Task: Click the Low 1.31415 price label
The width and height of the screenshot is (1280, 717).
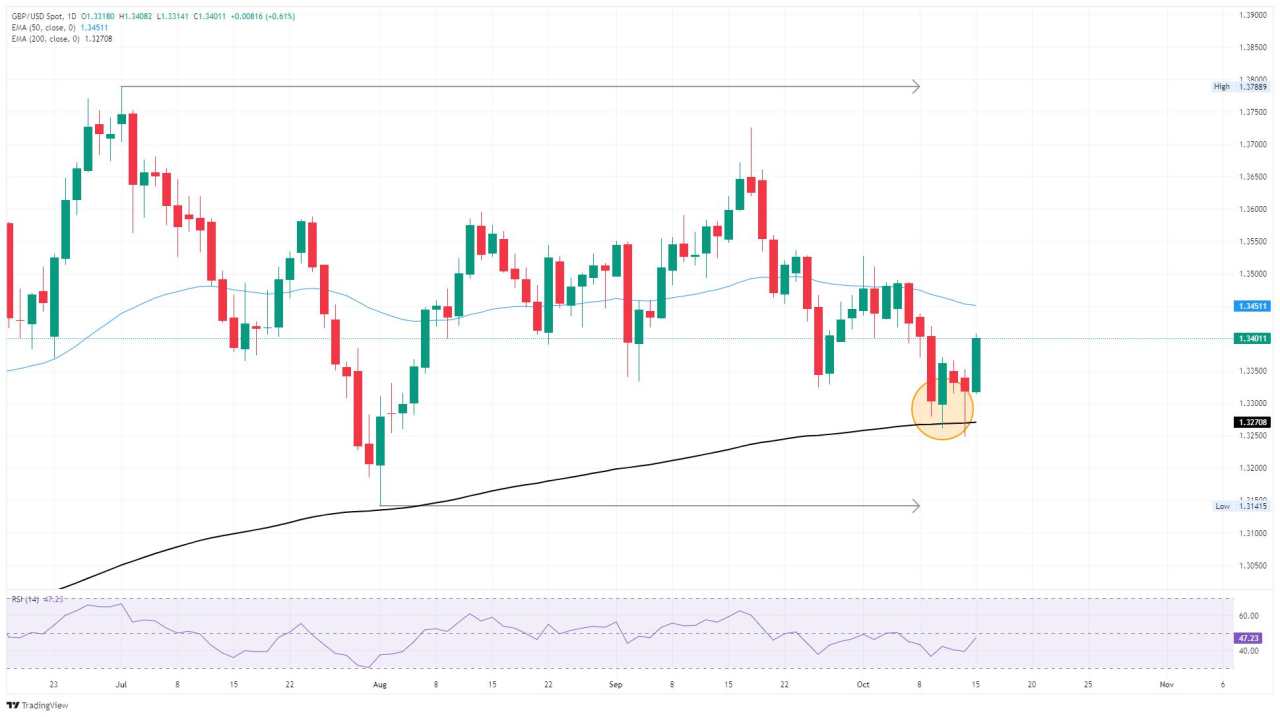Action: [1242, 506]
